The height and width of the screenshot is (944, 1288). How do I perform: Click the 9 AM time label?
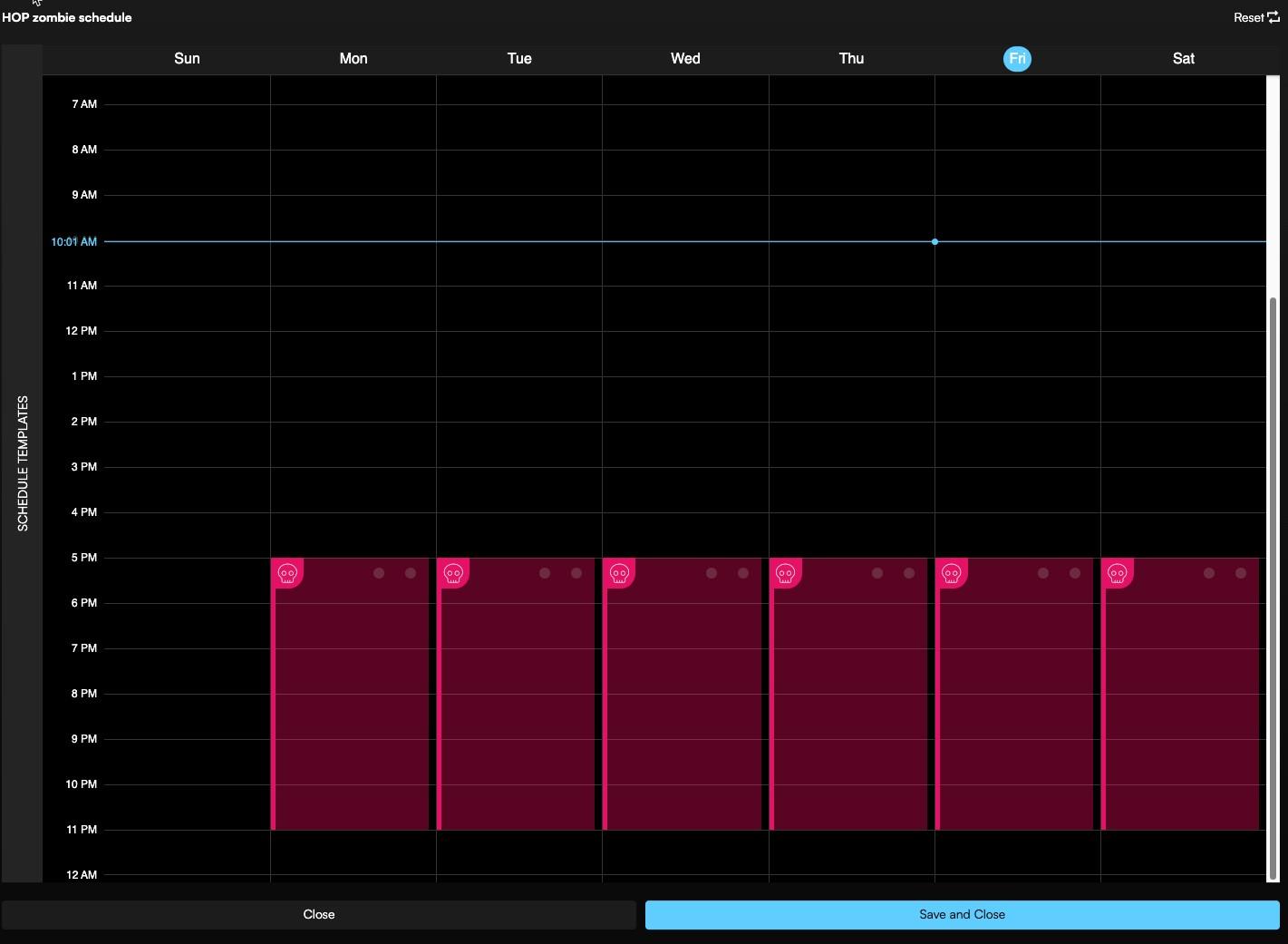click(x=84, y=195)
